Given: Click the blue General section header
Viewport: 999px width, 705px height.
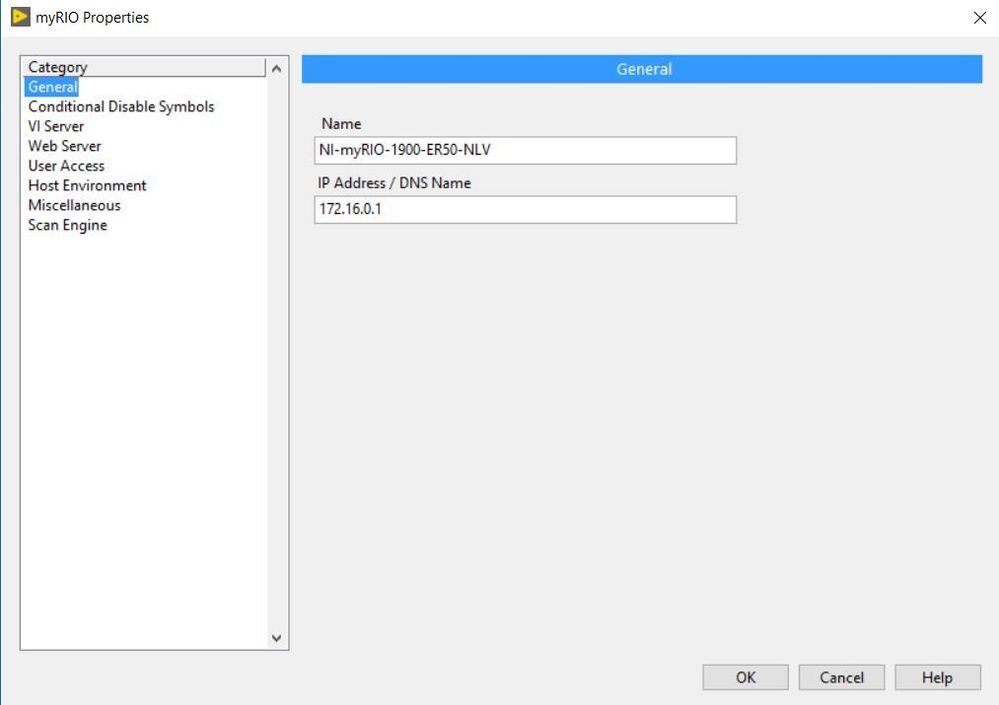Looking at the screenshot, I should [642, 69].
